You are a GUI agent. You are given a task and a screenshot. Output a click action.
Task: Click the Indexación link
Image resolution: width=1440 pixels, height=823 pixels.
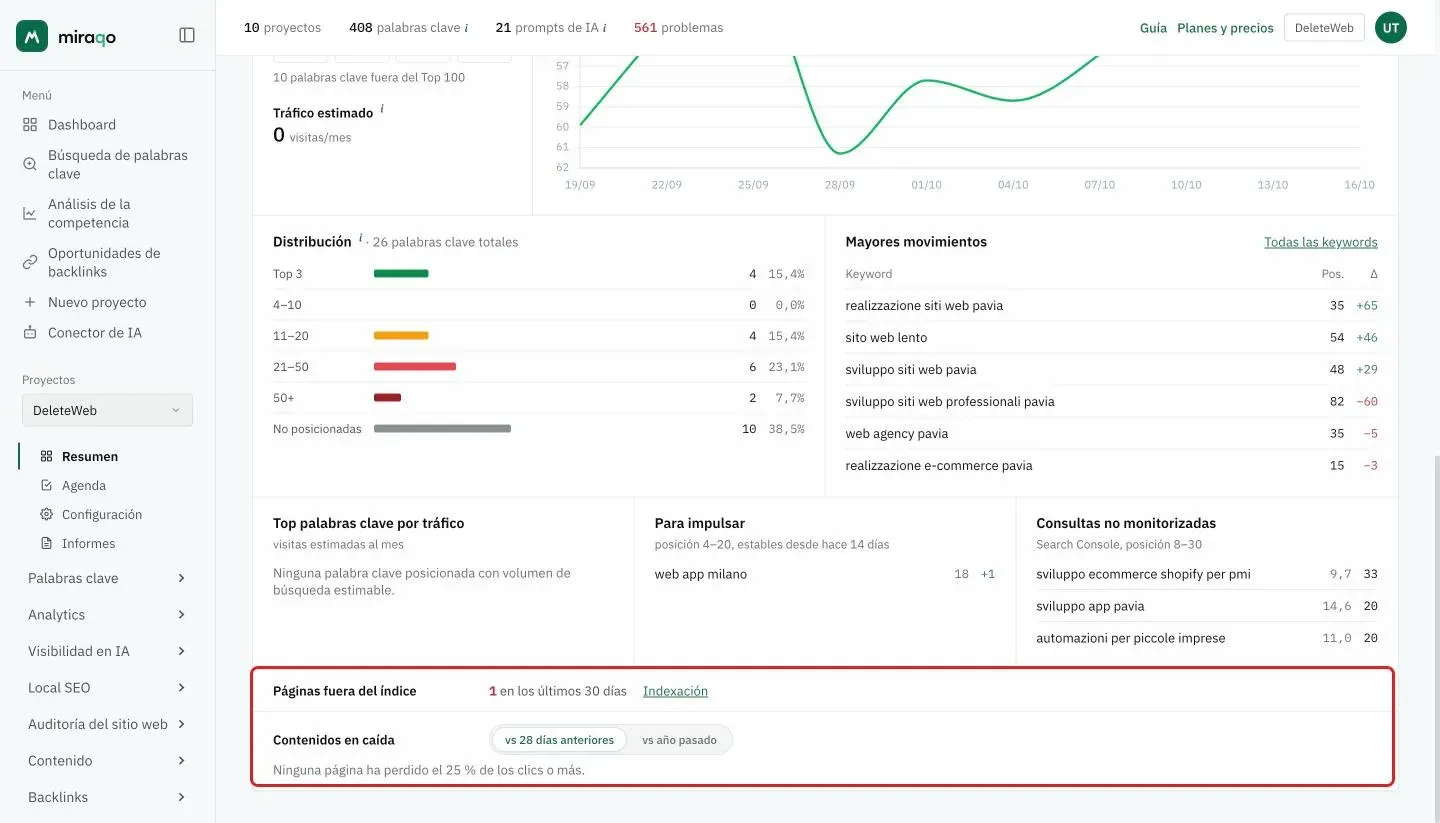tap(675, 691)
